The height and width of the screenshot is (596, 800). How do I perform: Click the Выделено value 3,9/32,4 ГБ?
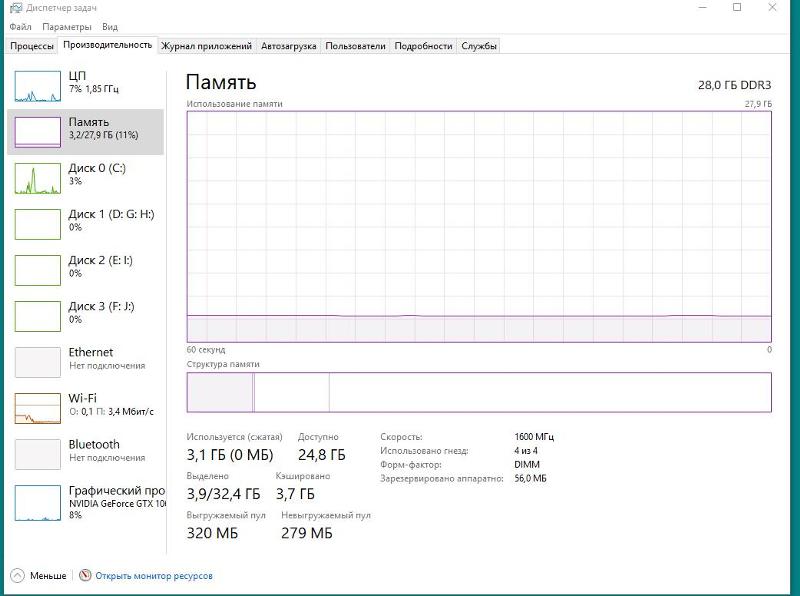point(223,494)
